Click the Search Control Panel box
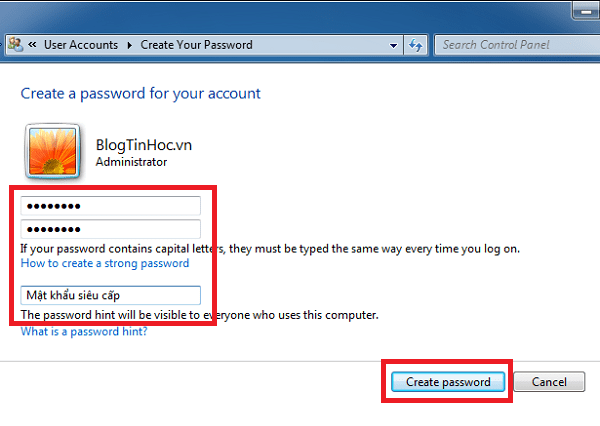Viewport: 600px width, 426px height. tap(513, 45)
